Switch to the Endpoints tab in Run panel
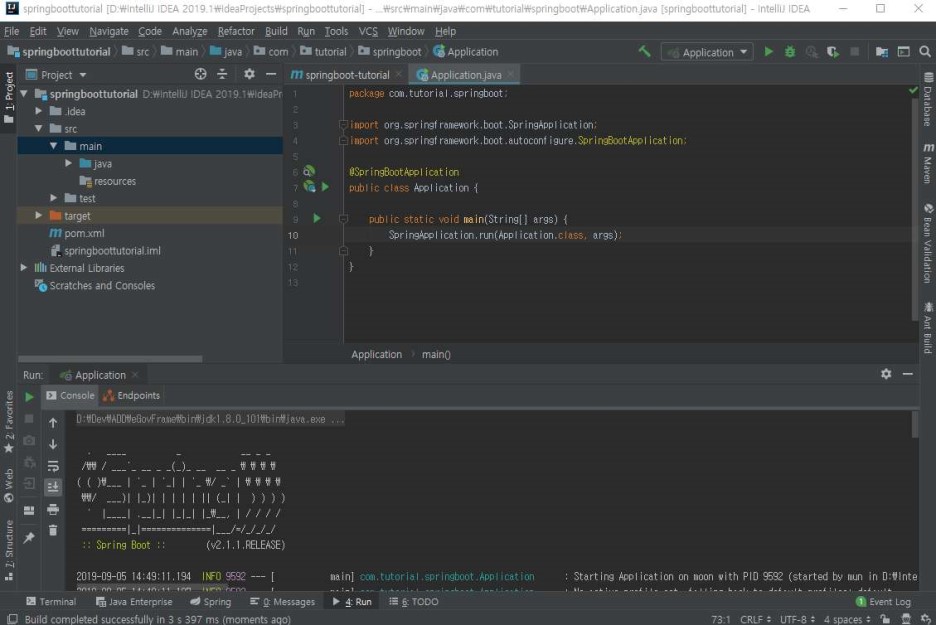The width and height of the screenshot is (936, 625). point(131,395)
